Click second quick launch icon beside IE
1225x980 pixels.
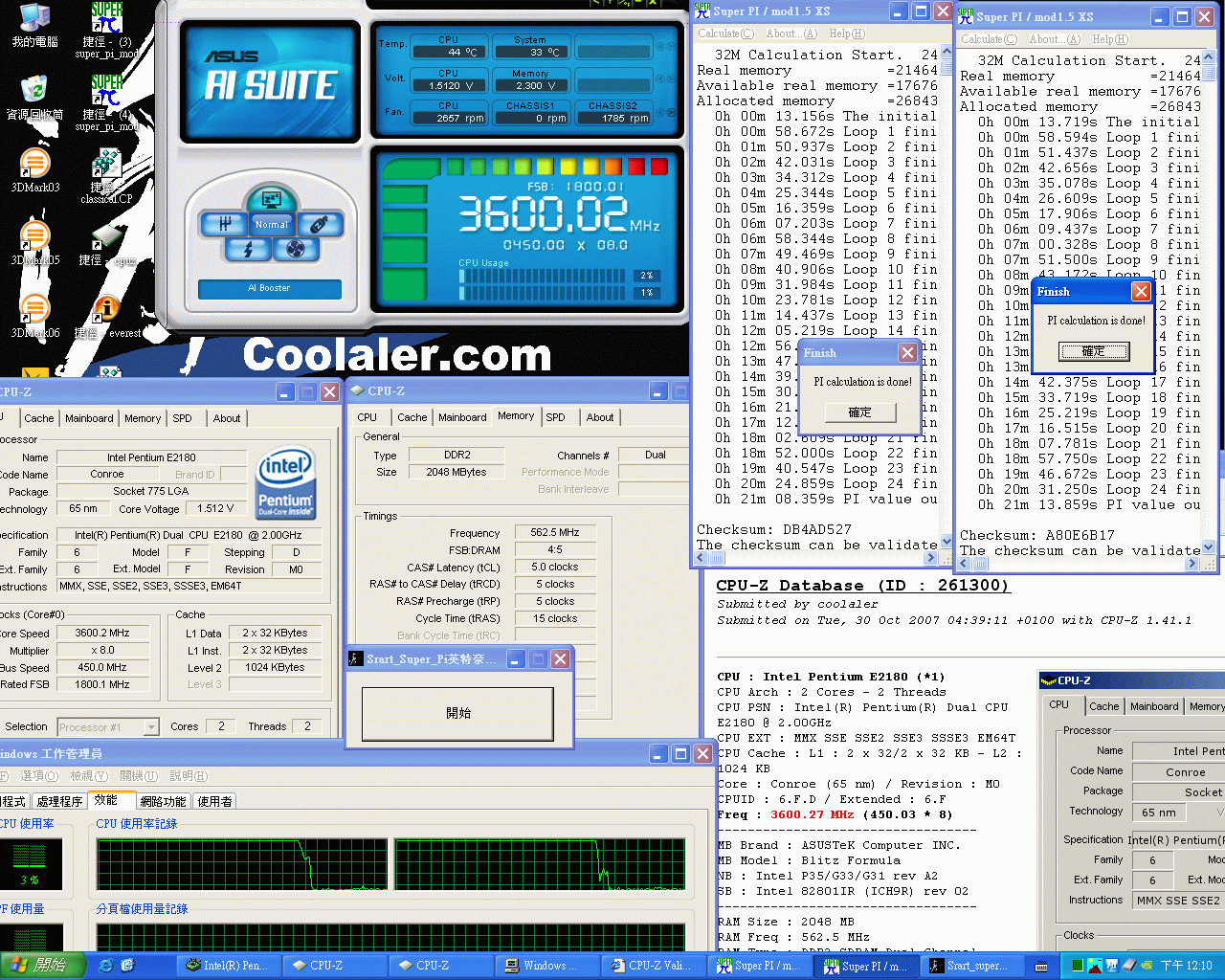click(127, 966)
